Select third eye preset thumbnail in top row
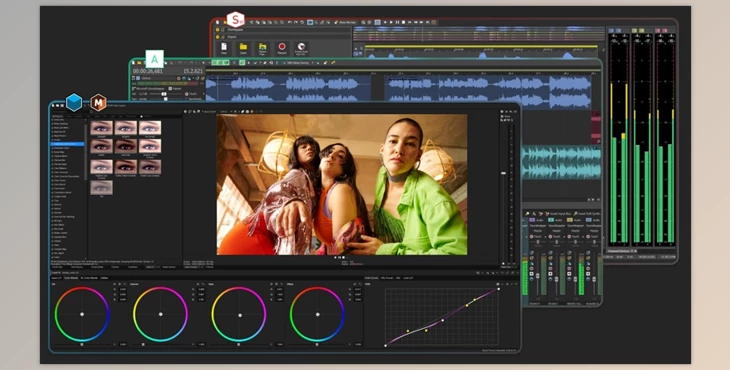 click(x=150, y=128)
